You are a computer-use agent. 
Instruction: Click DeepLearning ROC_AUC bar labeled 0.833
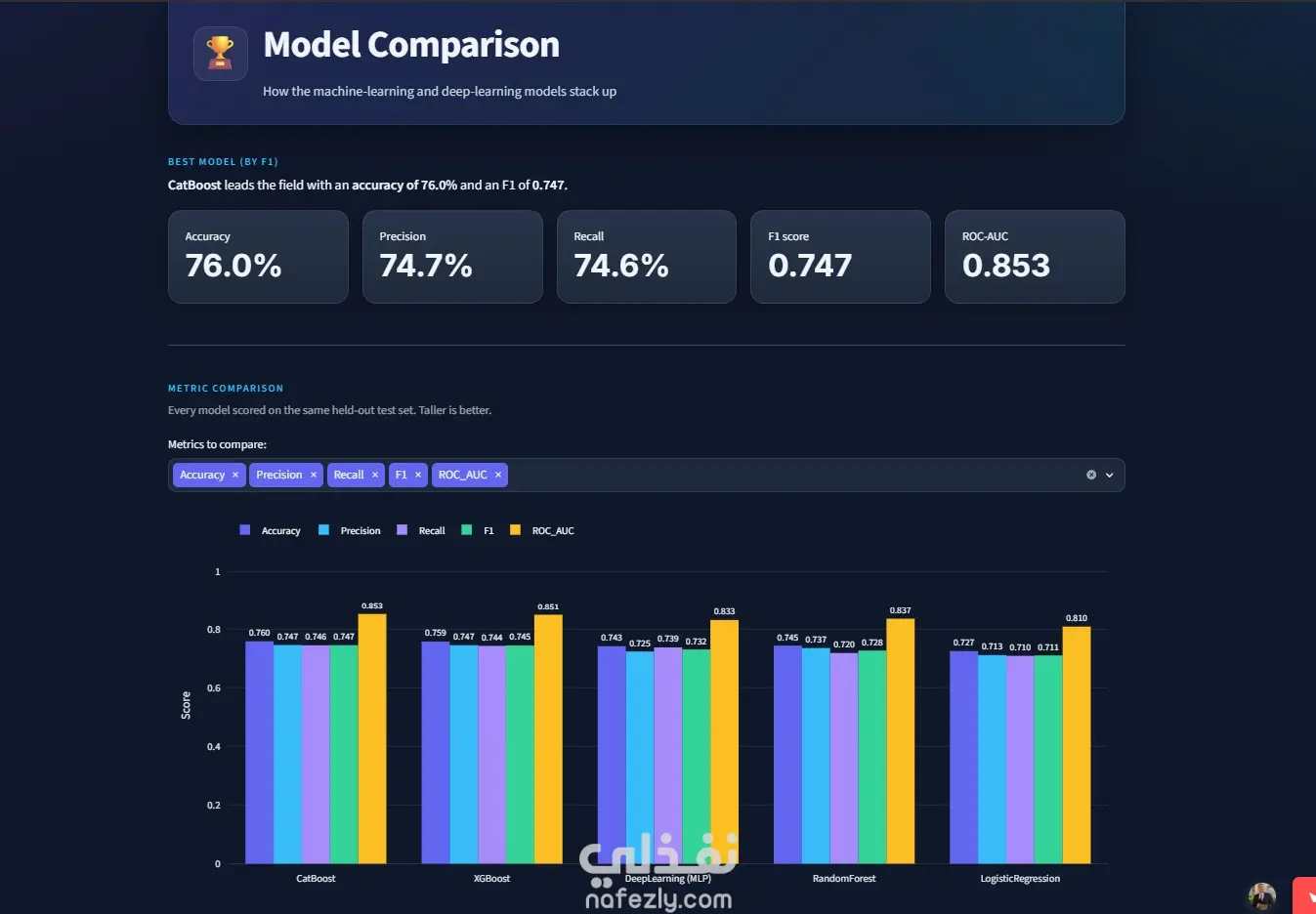724,742
